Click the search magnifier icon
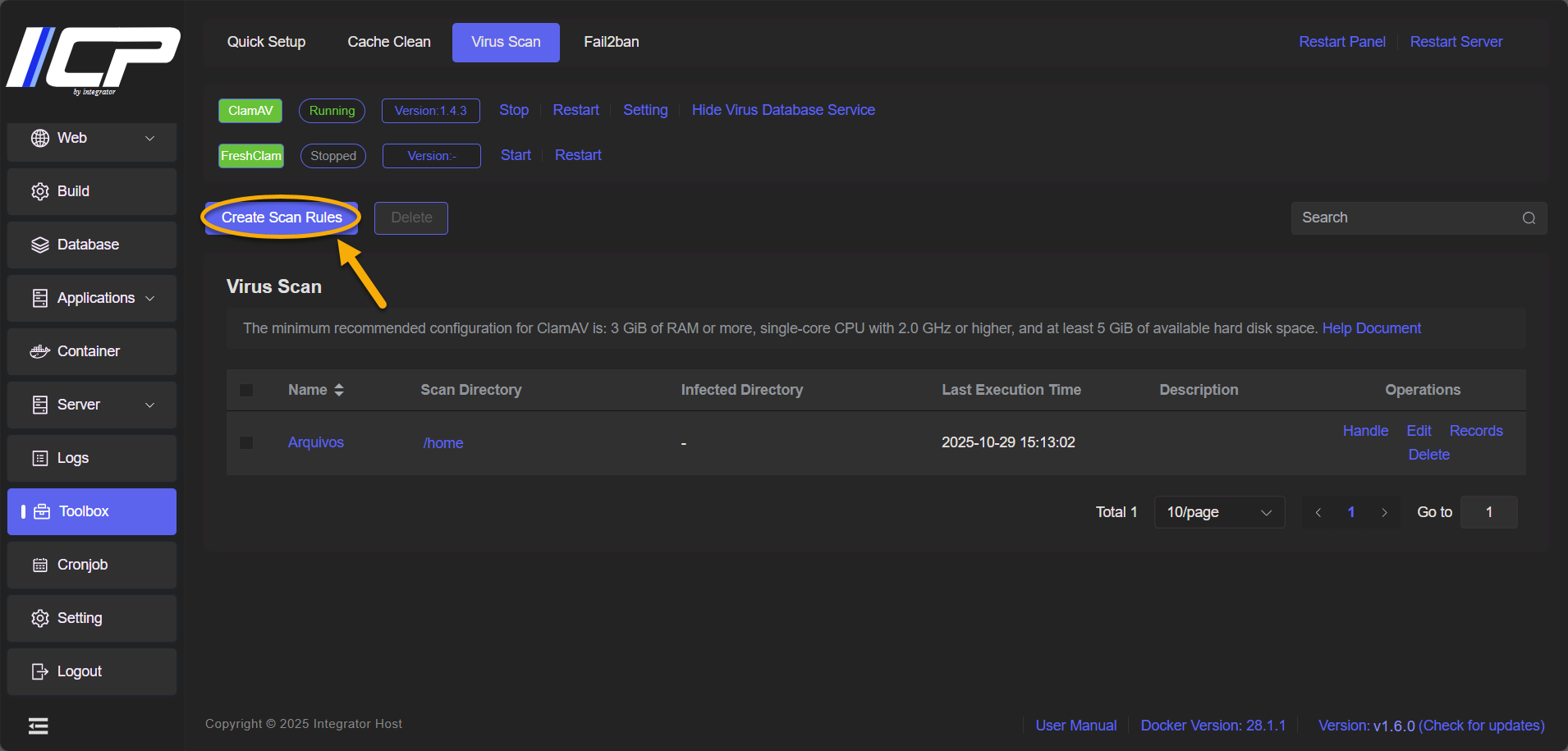 click(x=1529, y=218)
